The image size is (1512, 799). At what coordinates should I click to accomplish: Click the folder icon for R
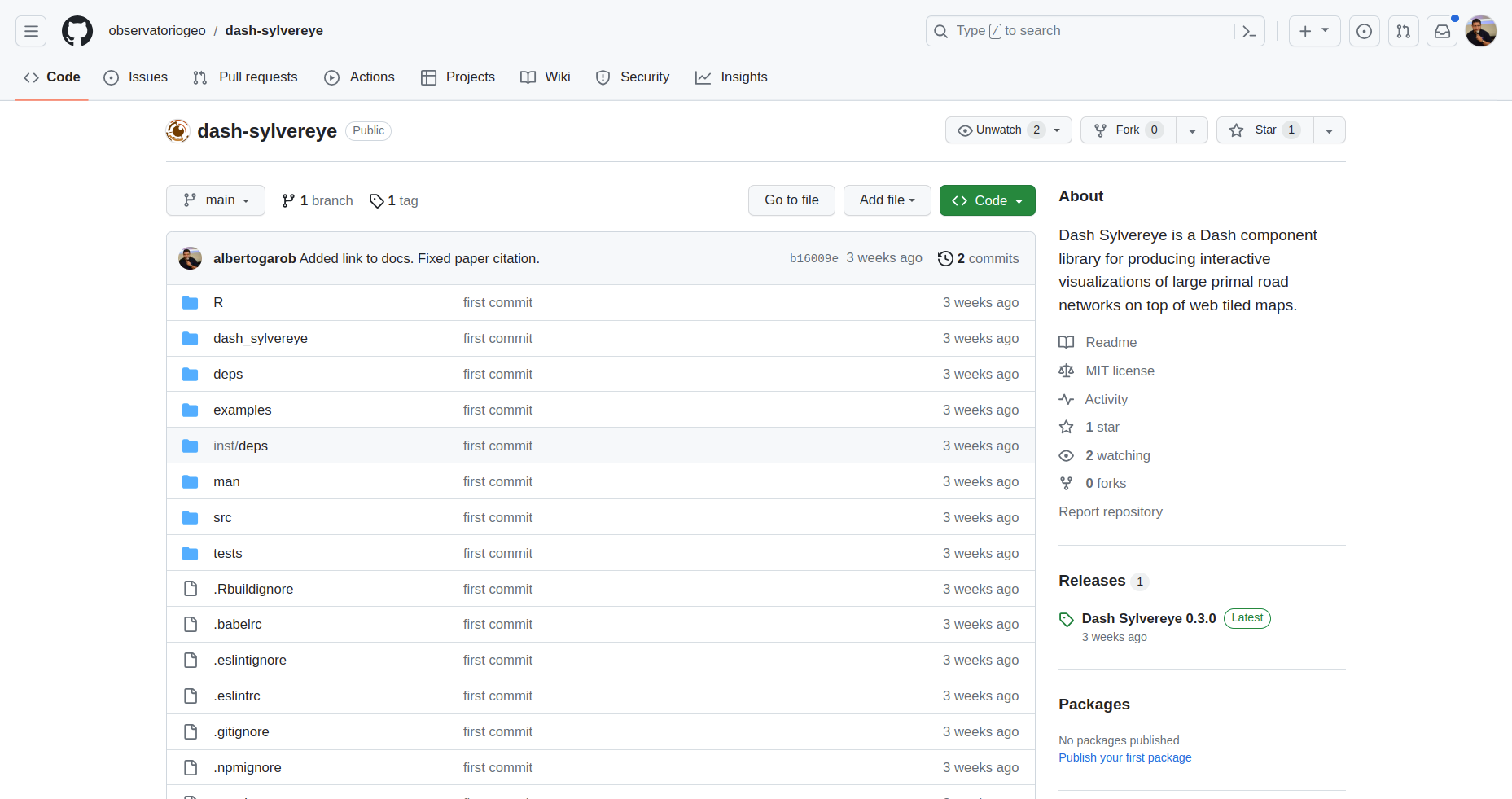click(x=191, y=303)
